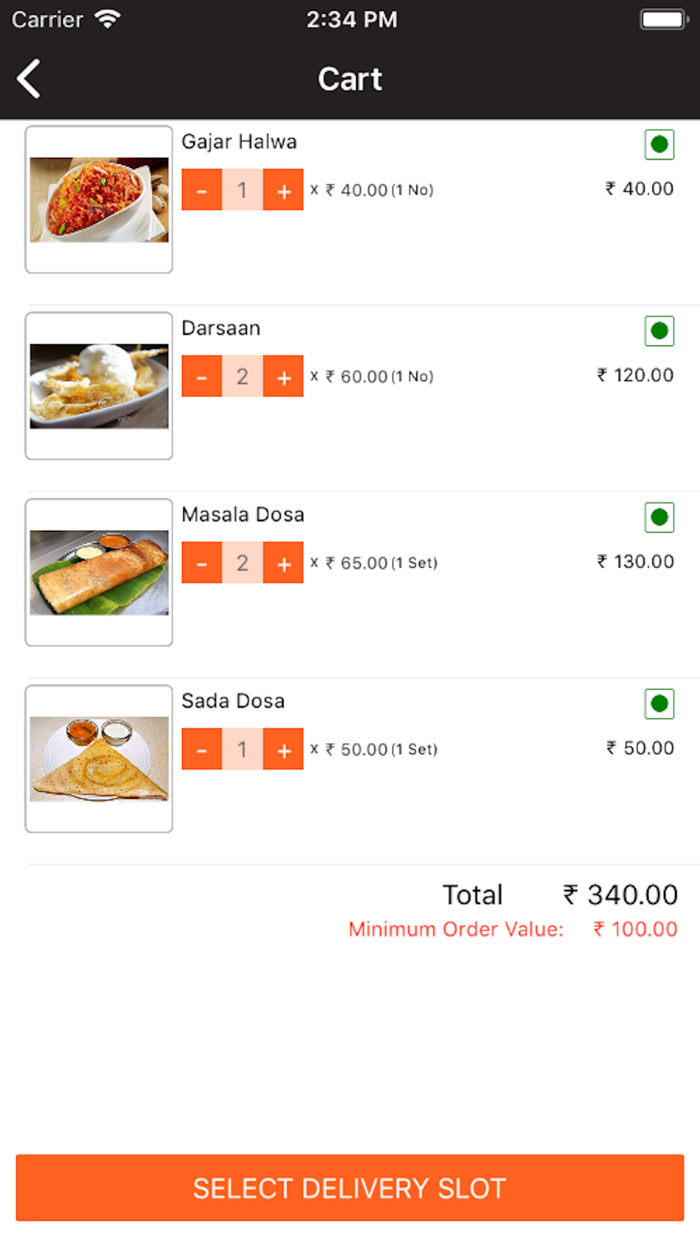700x1244 pixels.
Task: Increase Masala Dosa quantity
Action: [283, 563]
